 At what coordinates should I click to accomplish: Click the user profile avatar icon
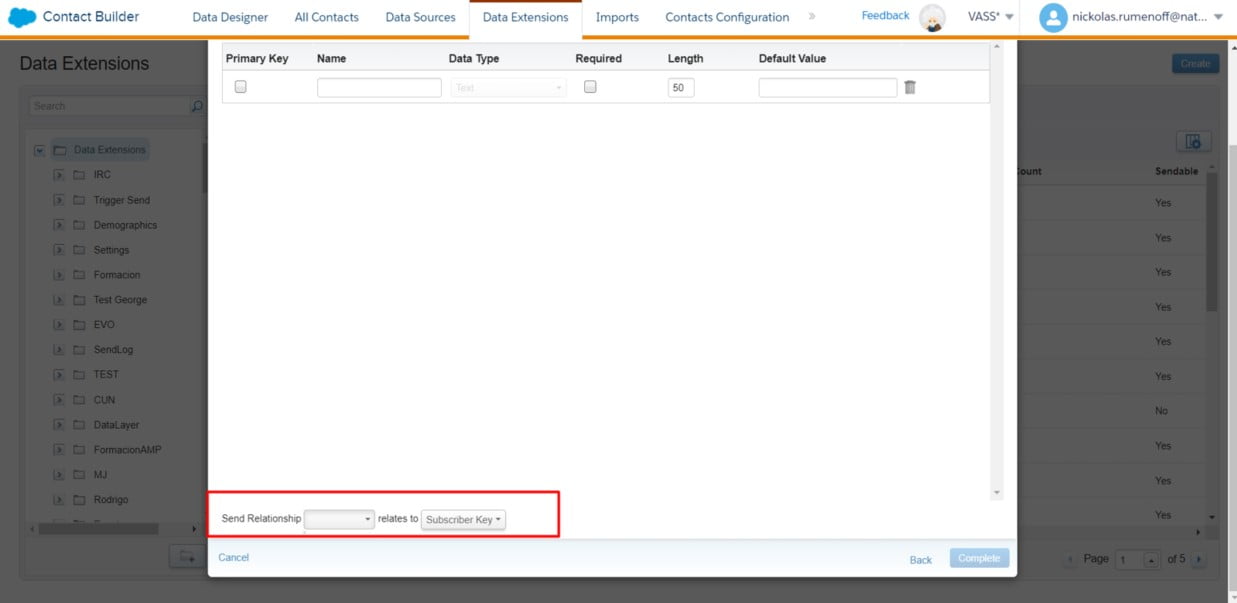pyautogui.click(x=1053, y=17)
